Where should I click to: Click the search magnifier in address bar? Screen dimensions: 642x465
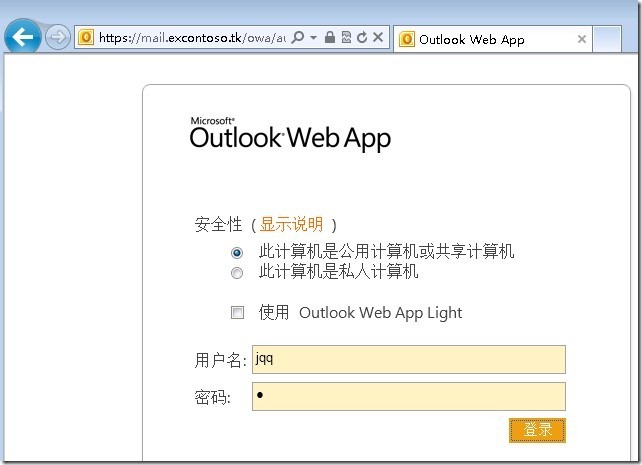click(298, 38)
